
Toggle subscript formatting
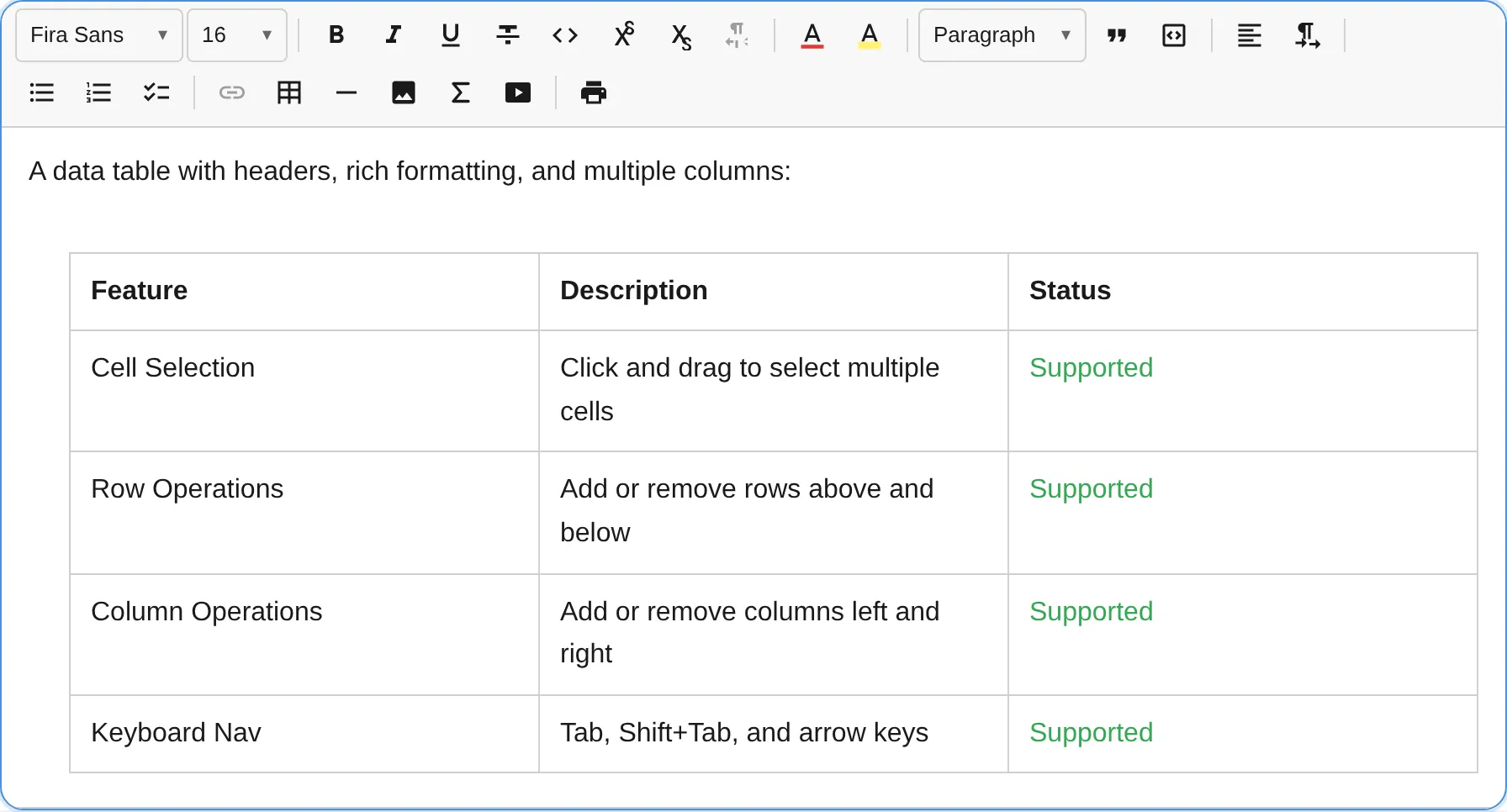pos(681,35)
